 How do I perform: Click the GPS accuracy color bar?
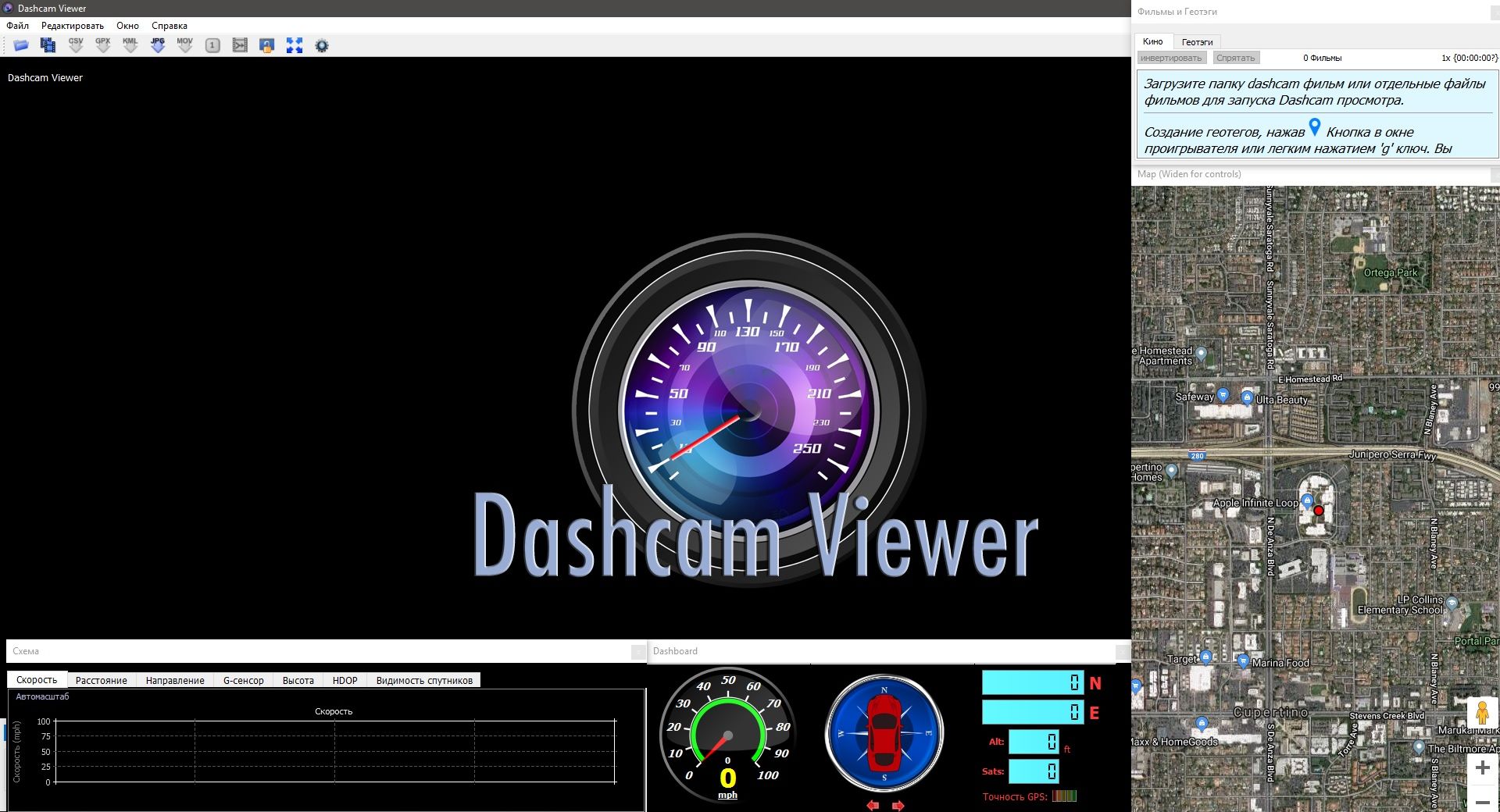click(x=1064, y=796)
